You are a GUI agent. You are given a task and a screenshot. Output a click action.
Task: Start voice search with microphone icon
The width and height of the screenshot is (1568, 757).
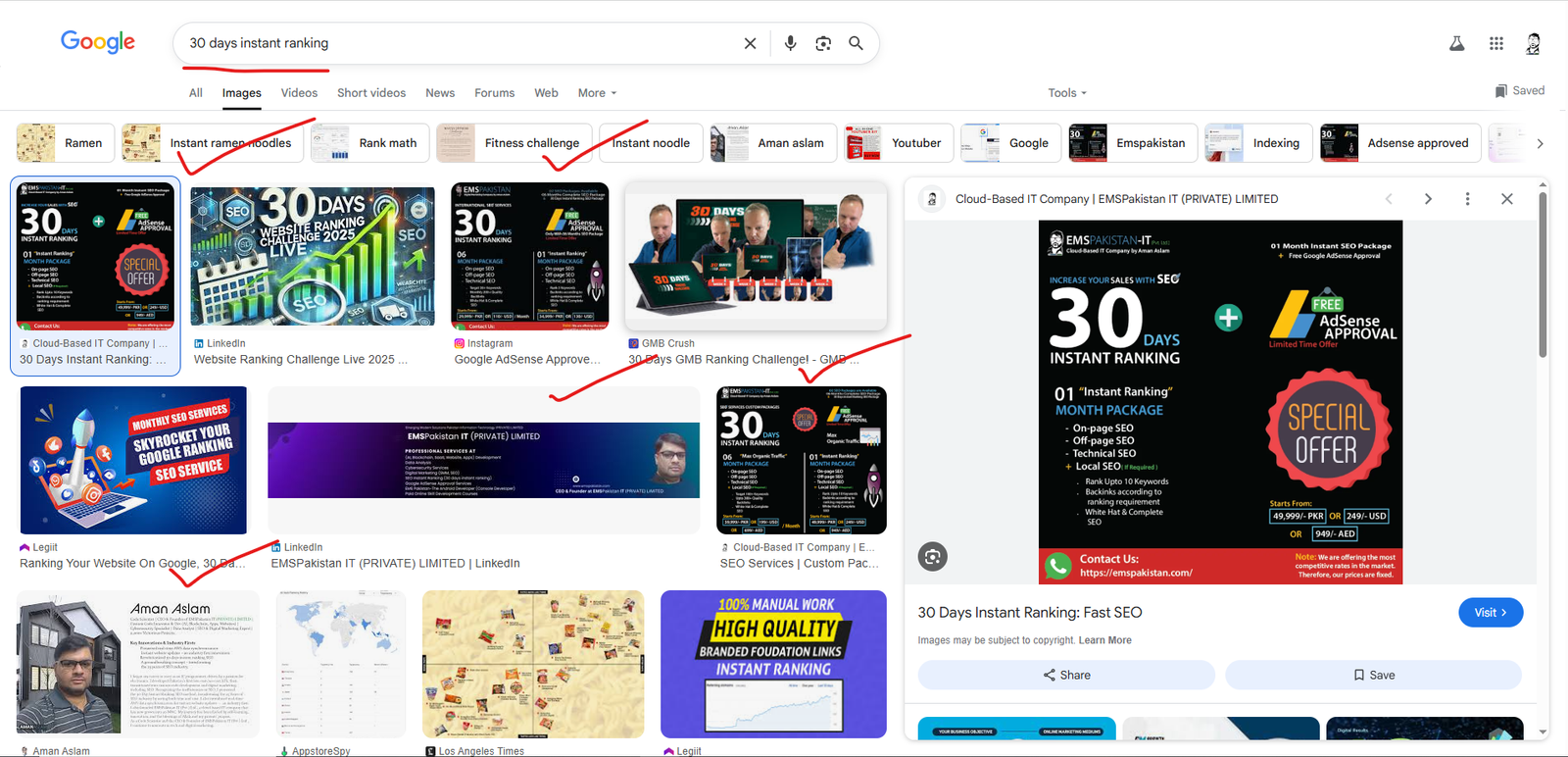point(790,43)
